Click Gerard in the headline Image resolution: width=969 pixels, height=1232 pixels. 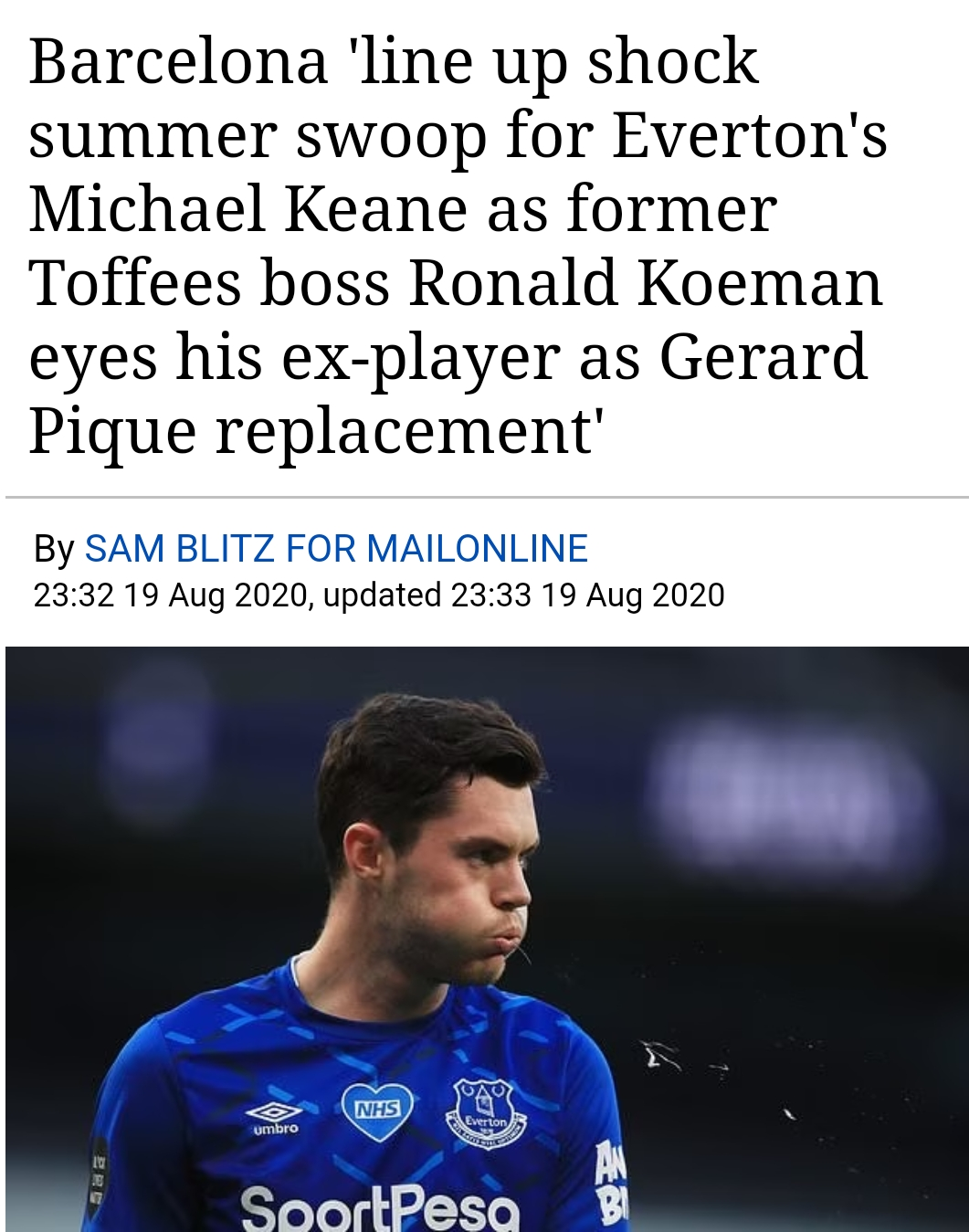(x=763, y=357)
